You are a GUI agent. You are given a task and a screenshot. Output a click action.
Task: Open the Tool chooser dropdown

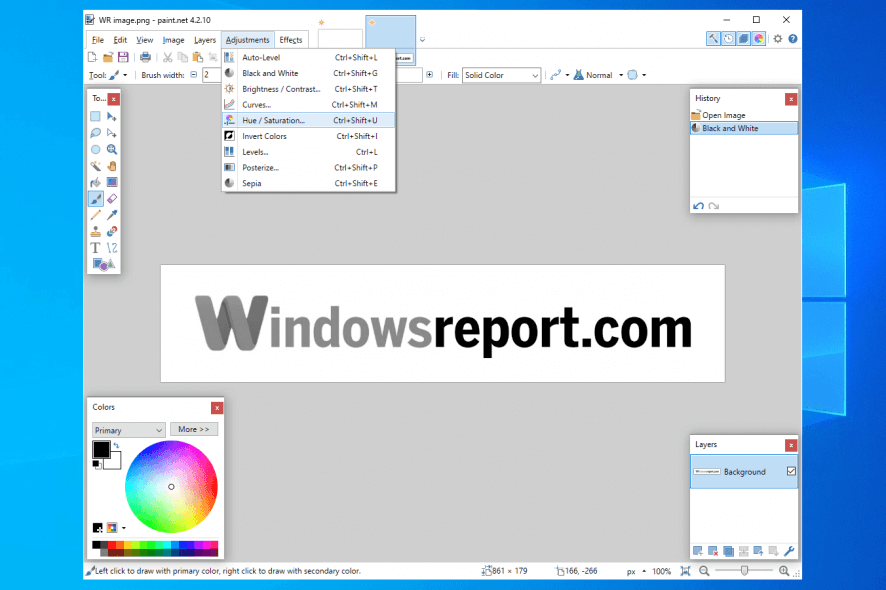[125, 75]
